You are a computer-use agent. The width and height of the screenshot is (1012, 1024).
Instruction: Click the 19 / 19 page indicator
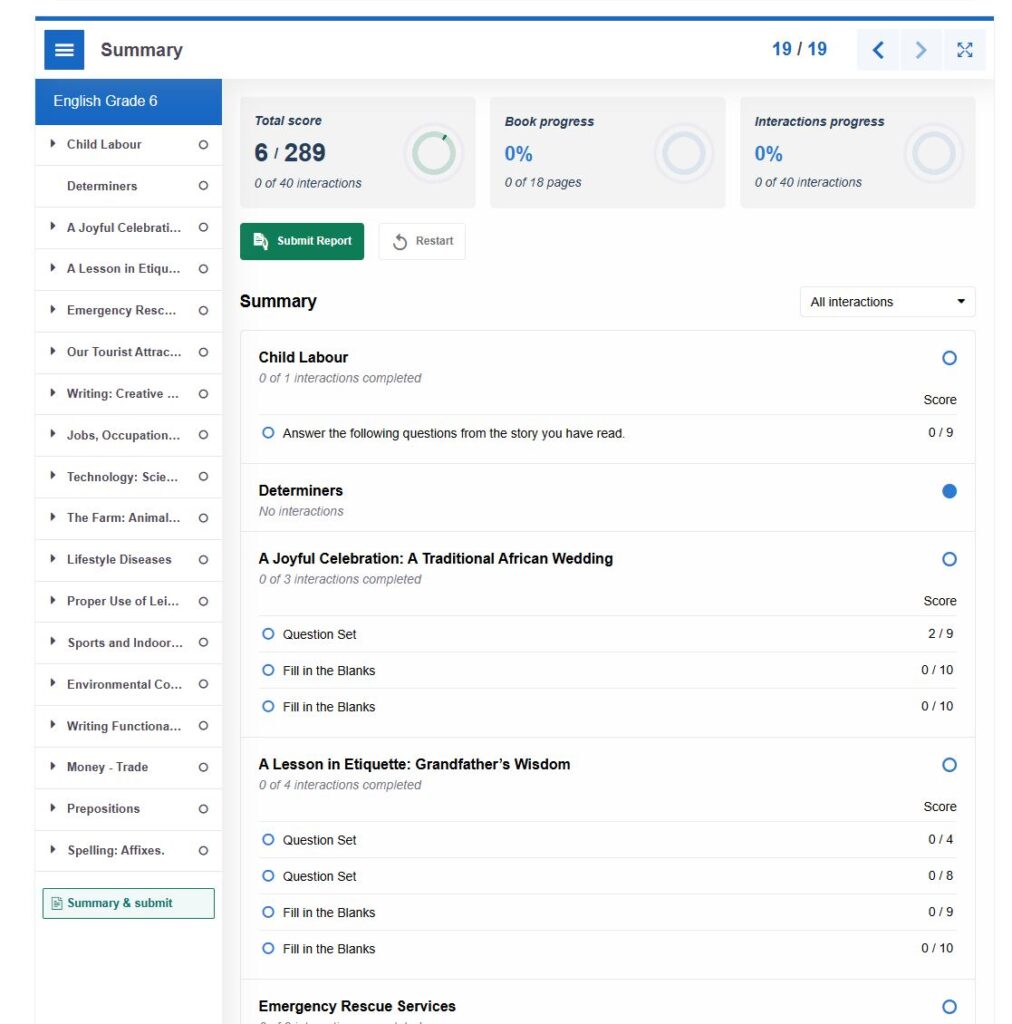798,48
